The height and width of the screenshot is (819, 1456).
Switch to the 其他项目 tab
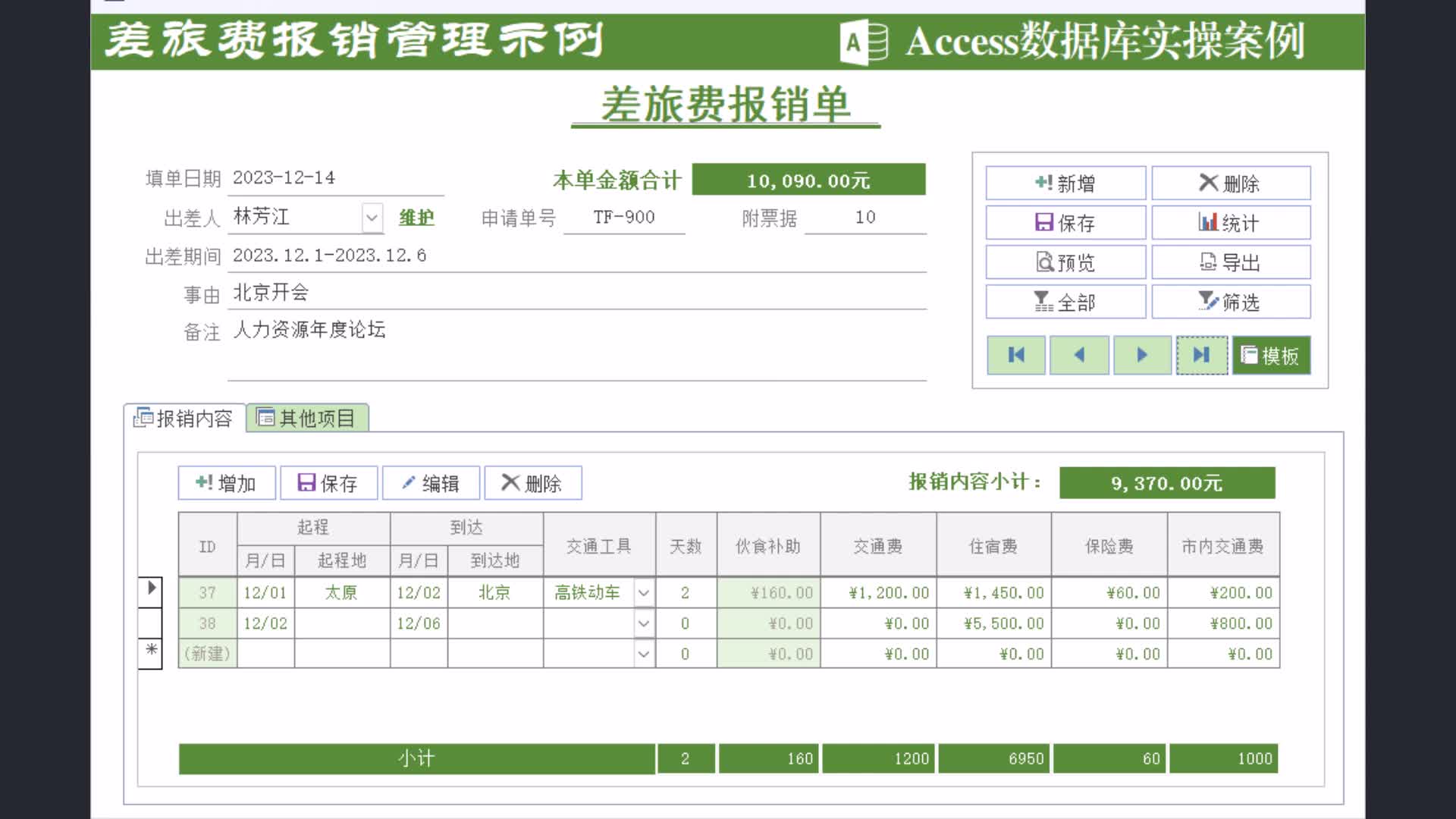(x=307, y=419)
